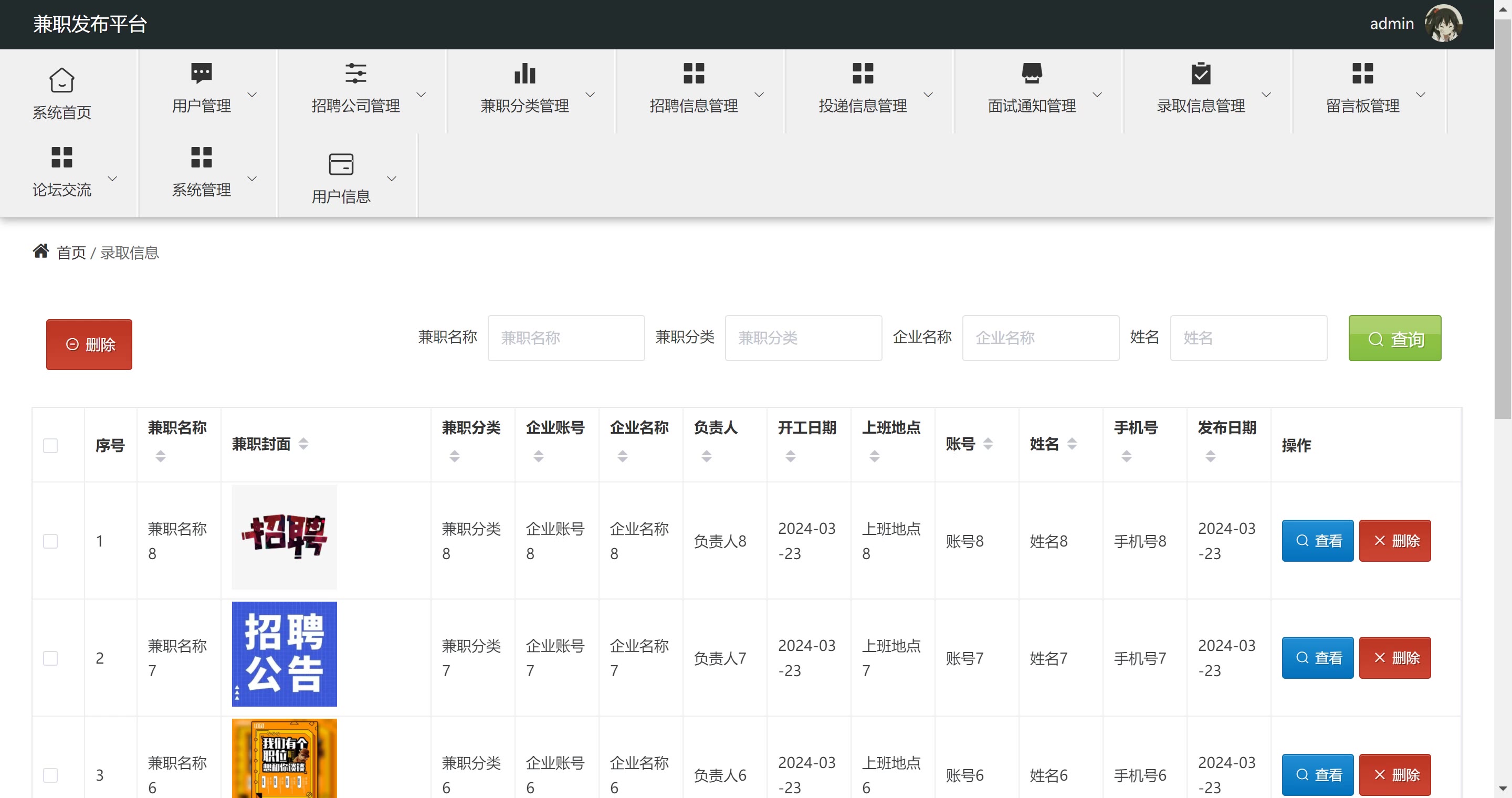Toggle the select-all checkbox in table header
1512x798 pixels.
(x=50, y=445)
